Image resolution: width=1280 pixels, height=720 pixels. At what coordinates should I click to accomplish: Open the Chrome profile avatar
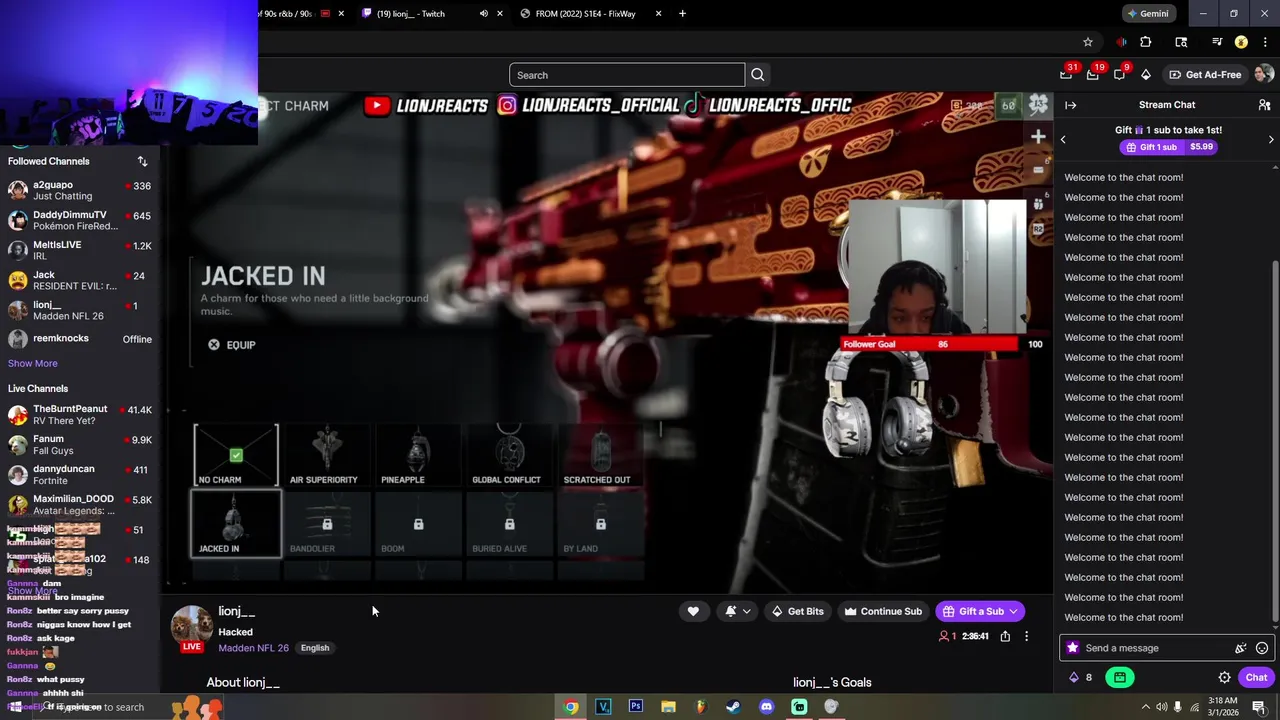pos(1241,42)
